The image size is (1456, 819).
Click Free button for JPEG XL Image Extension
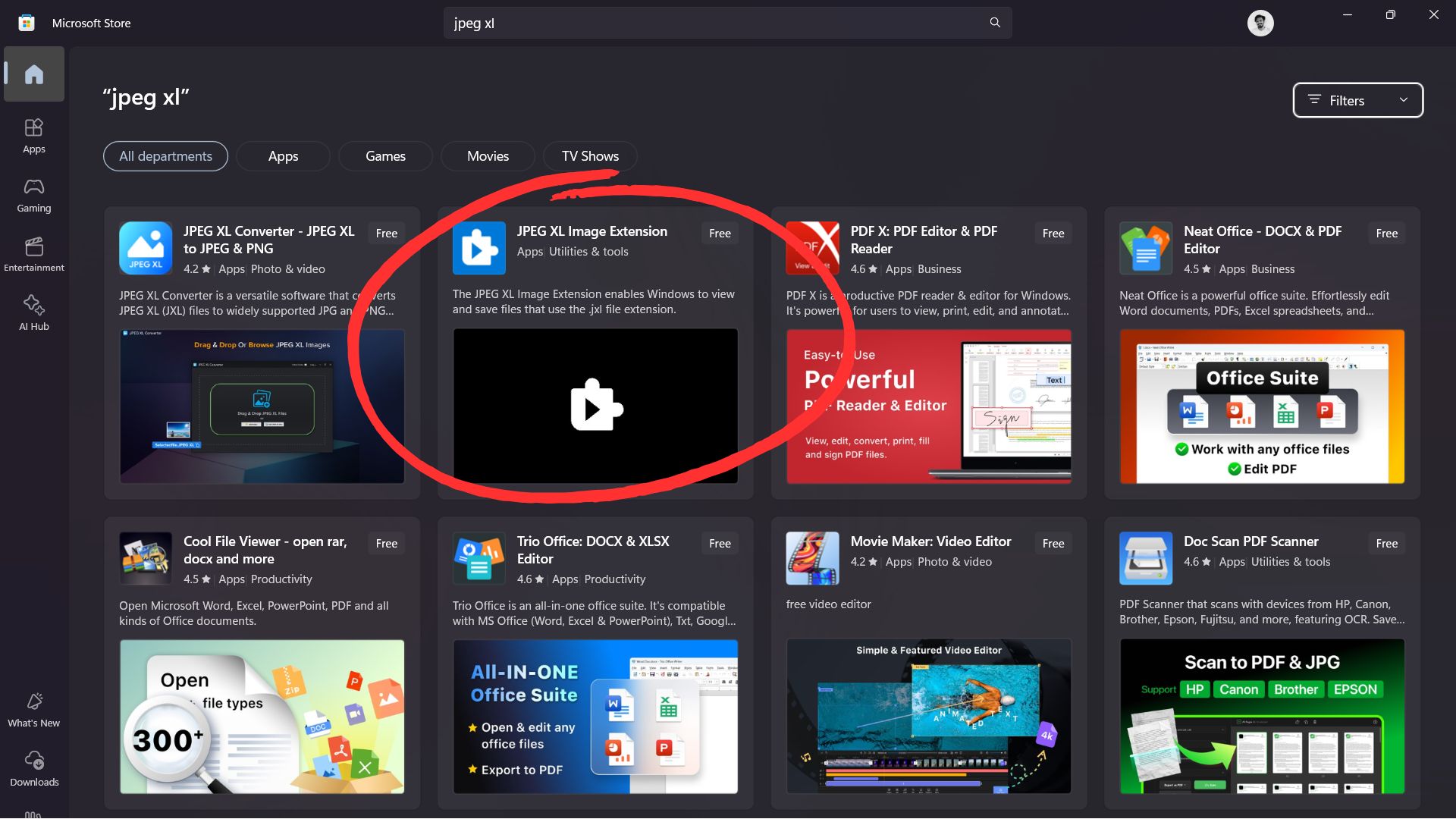coord(720,234)
